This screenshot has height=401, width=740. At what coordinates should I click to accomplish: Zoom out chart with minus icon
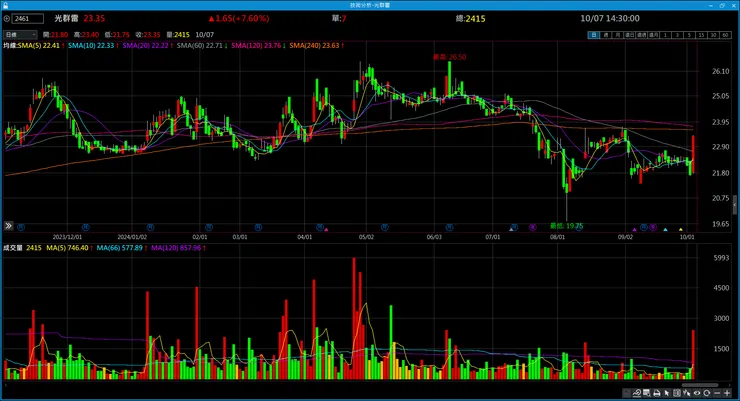tap(717, 393)
